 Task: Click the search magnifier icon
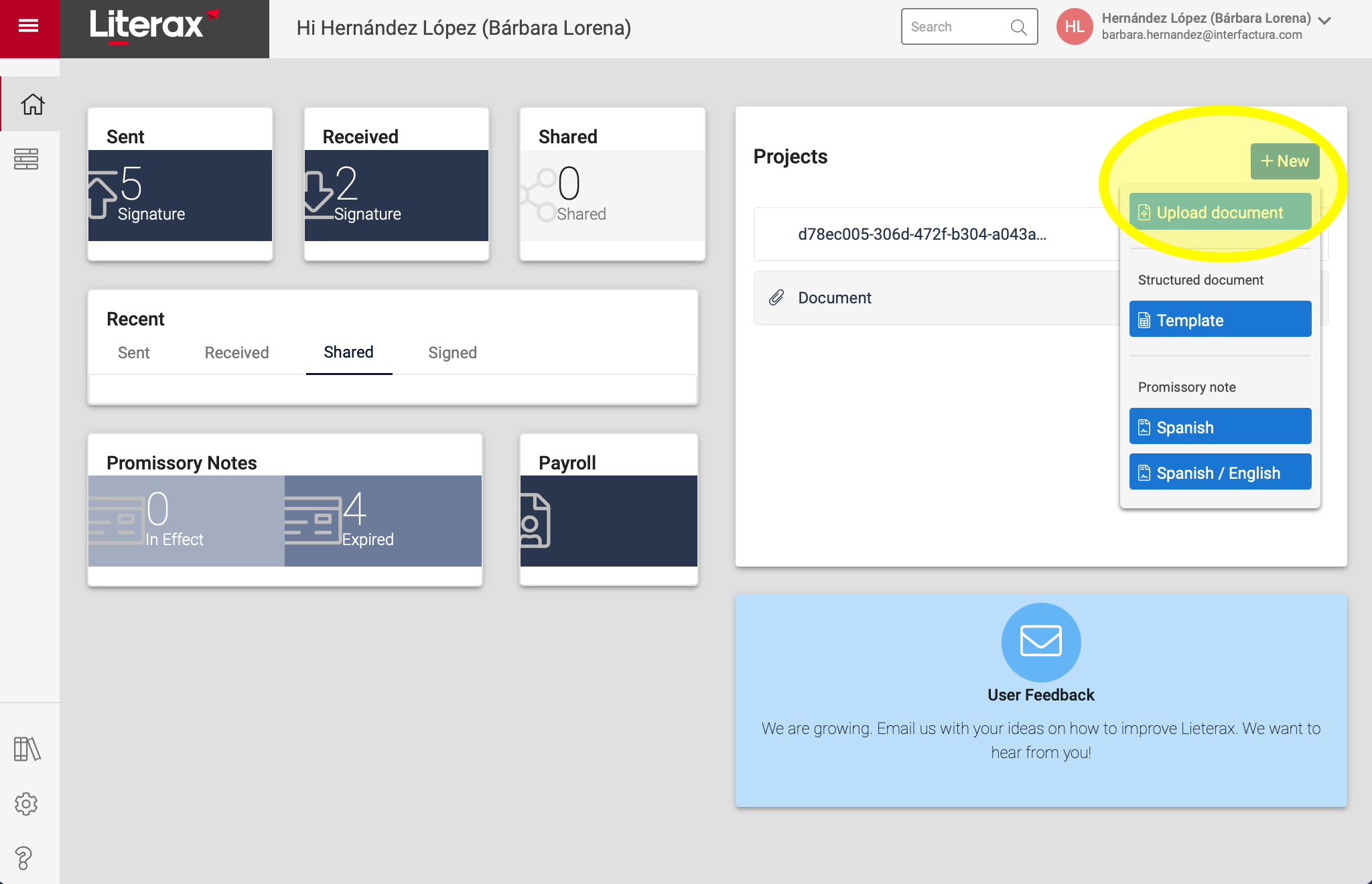coord(1018,27)
